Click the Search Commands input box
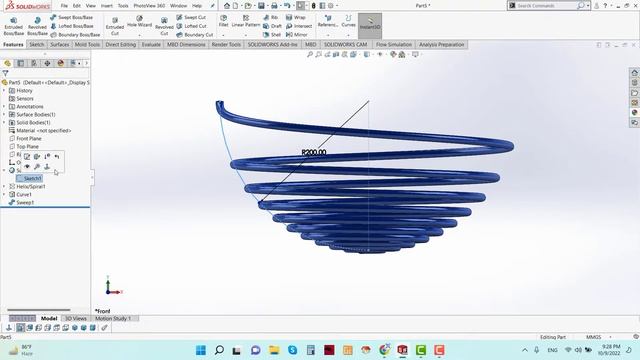The image size is (640, 360). coord(546,6)
